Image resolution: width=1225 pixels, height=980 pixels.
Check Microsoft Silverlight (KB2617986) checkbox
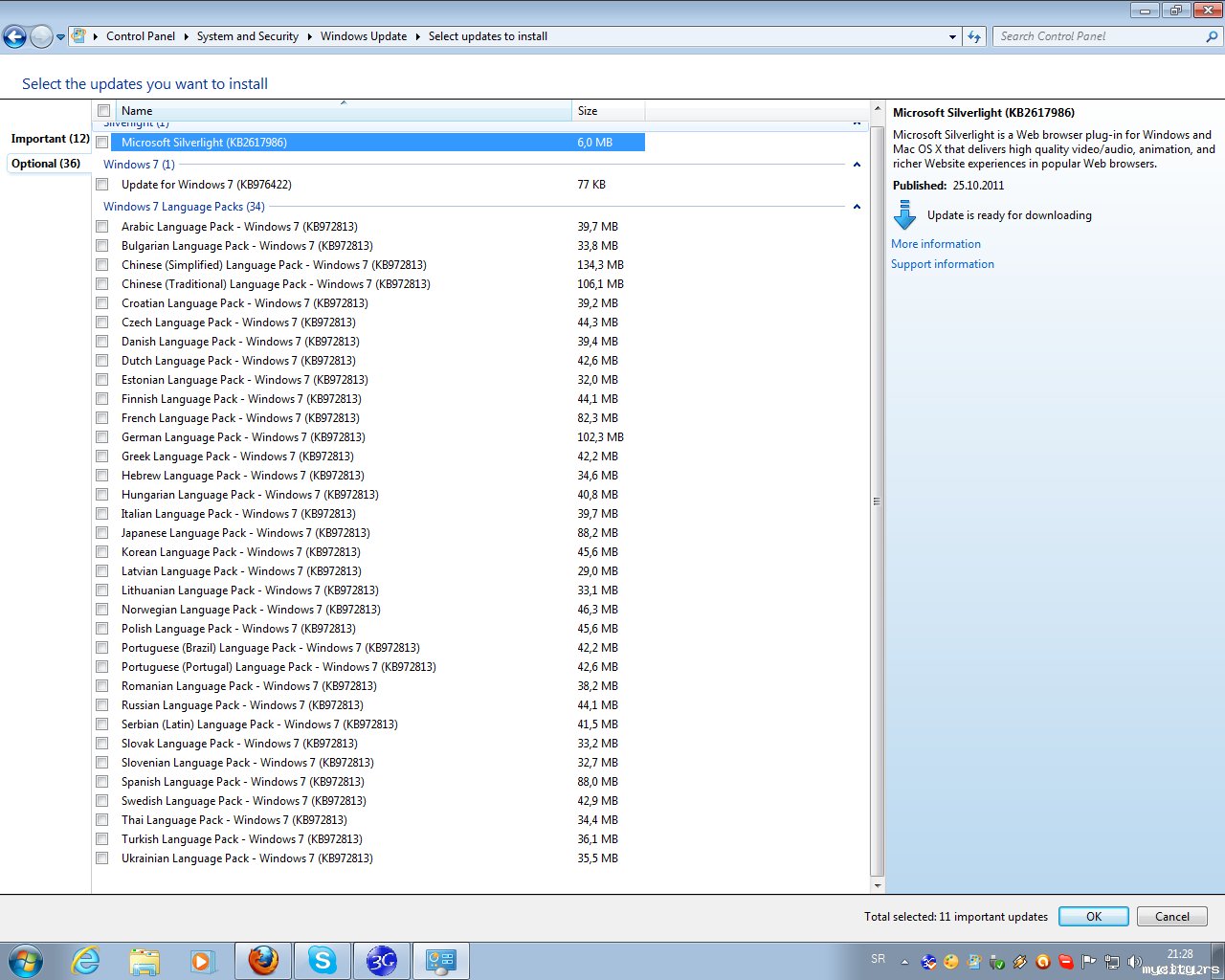(102, 143)
